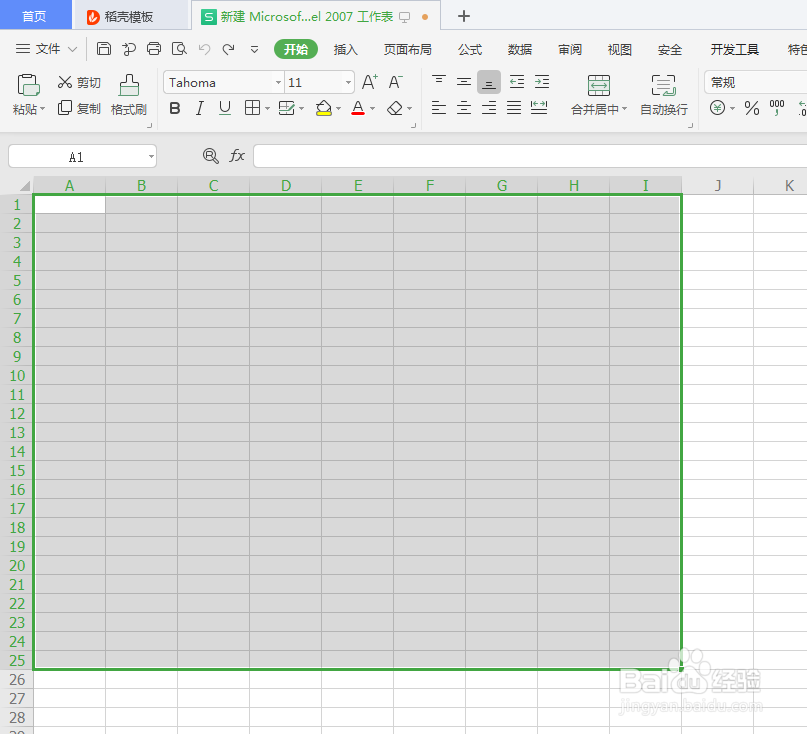Click the fx insert function icon
807x734 pixels.
(237, 155)
